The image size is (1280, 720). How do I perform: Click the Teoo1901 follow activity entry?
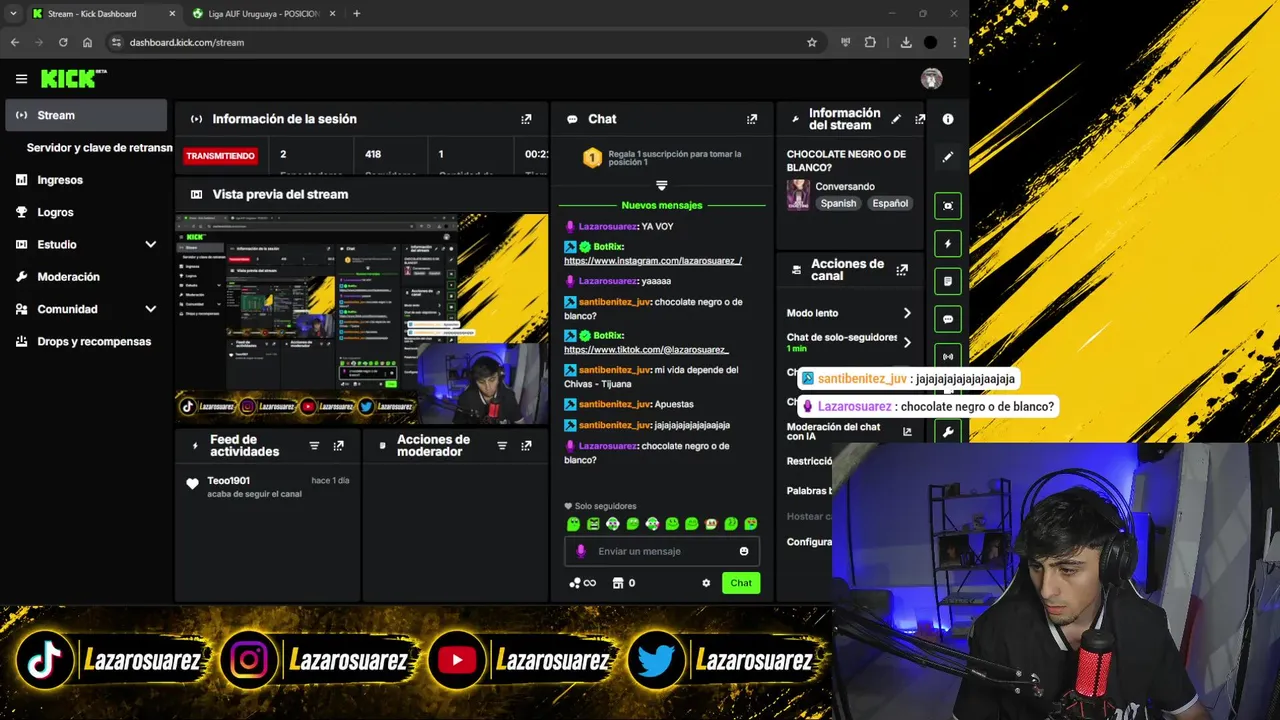[268, 486]
